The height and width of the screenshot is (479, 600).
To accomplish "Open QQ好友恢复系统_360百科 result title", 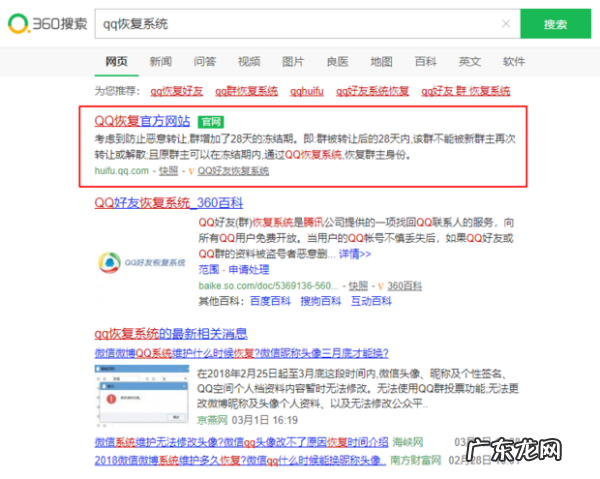I will point(169,202).
